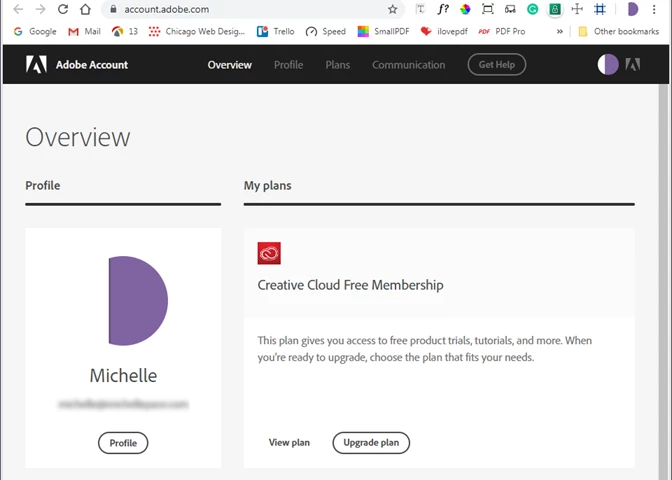Click the Adobe Account title

pos(92,65)
